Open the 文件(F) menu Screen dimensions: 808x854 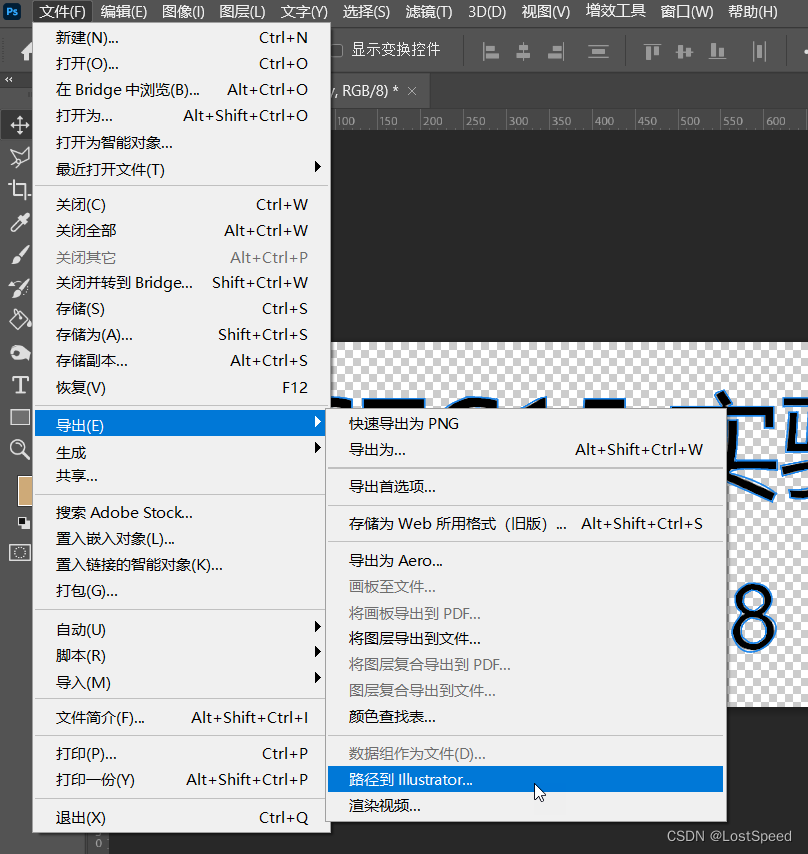click(62, 11)
